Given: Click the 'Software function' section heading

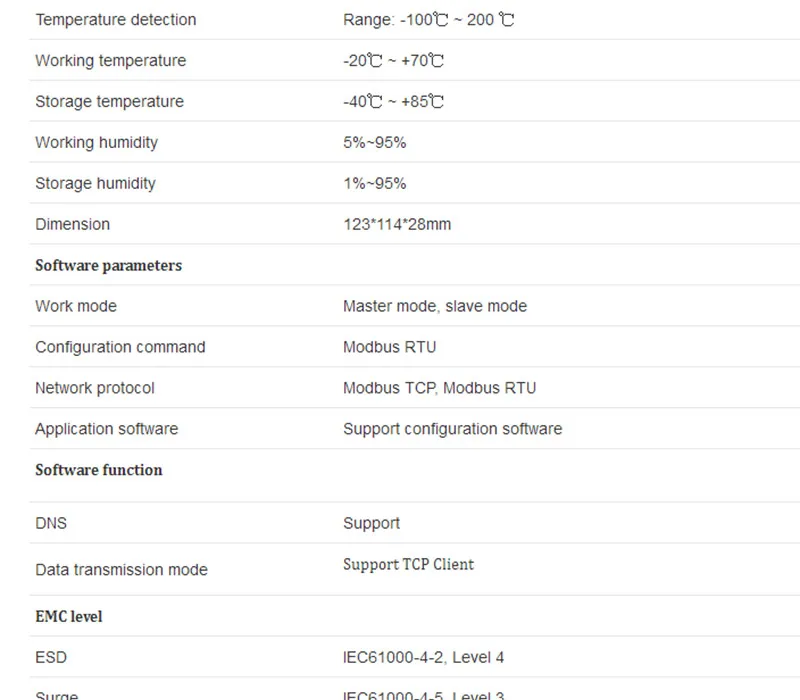Looking at the screenshot, I should (x=99, y=470).
